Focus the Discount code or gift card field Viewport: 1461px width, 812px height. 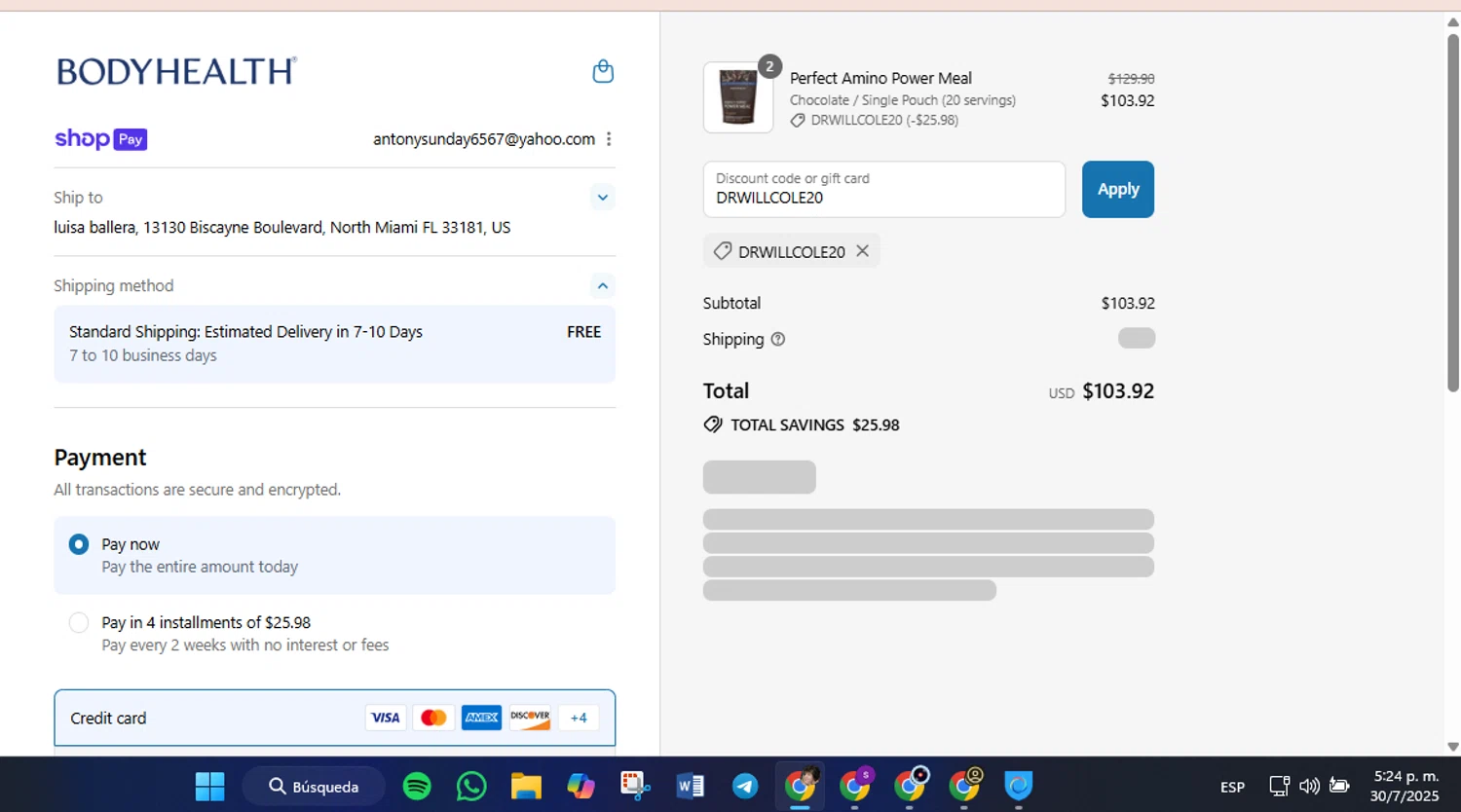coord(884,189)
